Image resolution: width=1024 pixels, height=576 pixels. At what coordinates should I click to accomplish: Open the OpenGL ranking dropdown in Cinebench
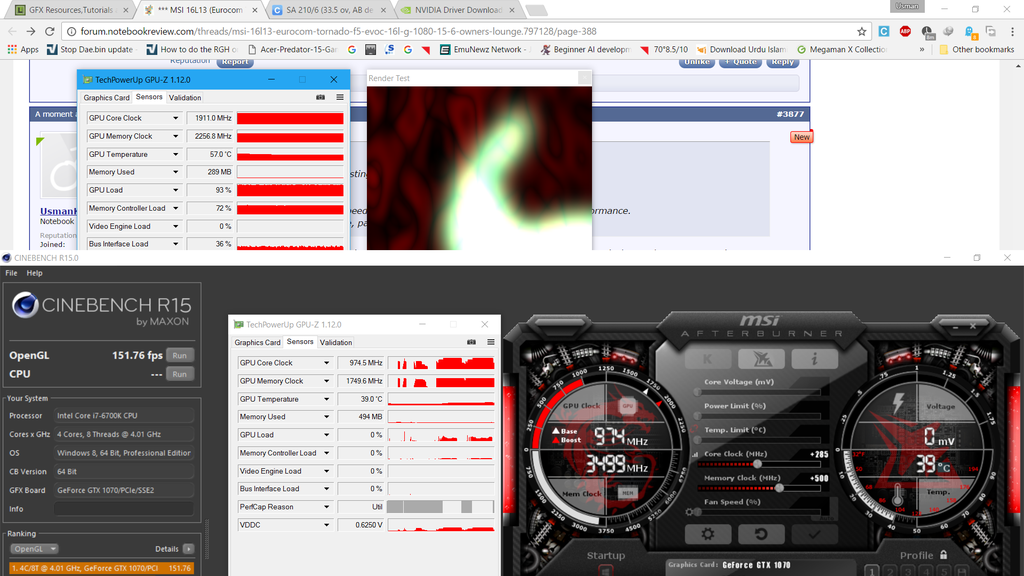35,549
